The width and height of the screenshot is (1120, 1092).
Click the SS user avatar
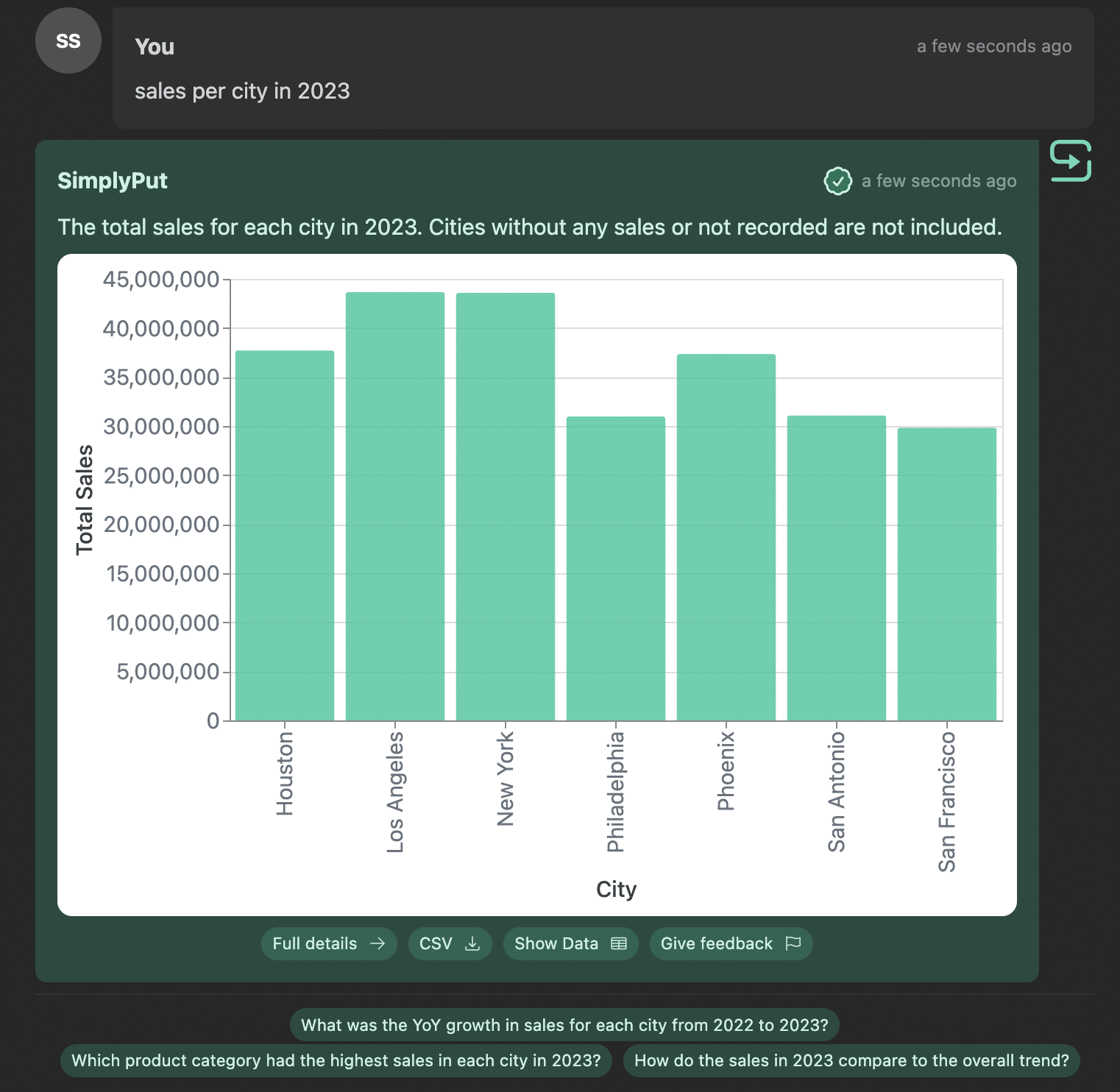pos(68,40)
